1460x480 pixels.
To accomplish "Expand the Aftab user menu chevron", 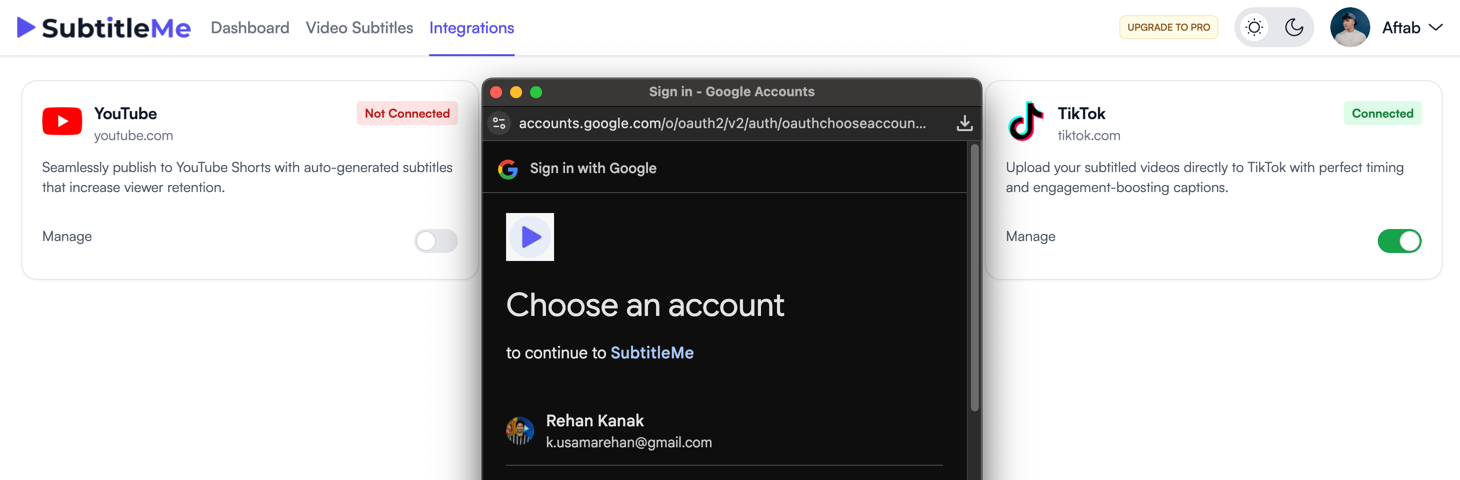I will pos(1436,28).
